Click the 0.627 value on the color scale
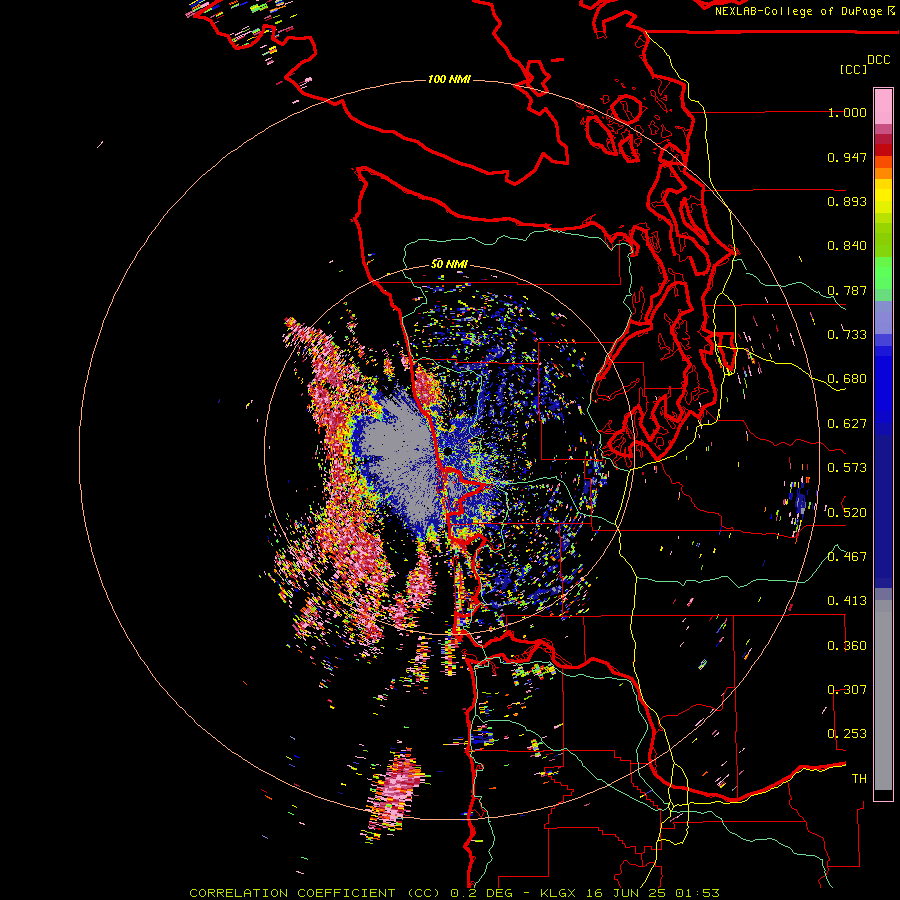The width and height of the screenshot is (900, 900). pyautogui.click(x=847, y=424)
